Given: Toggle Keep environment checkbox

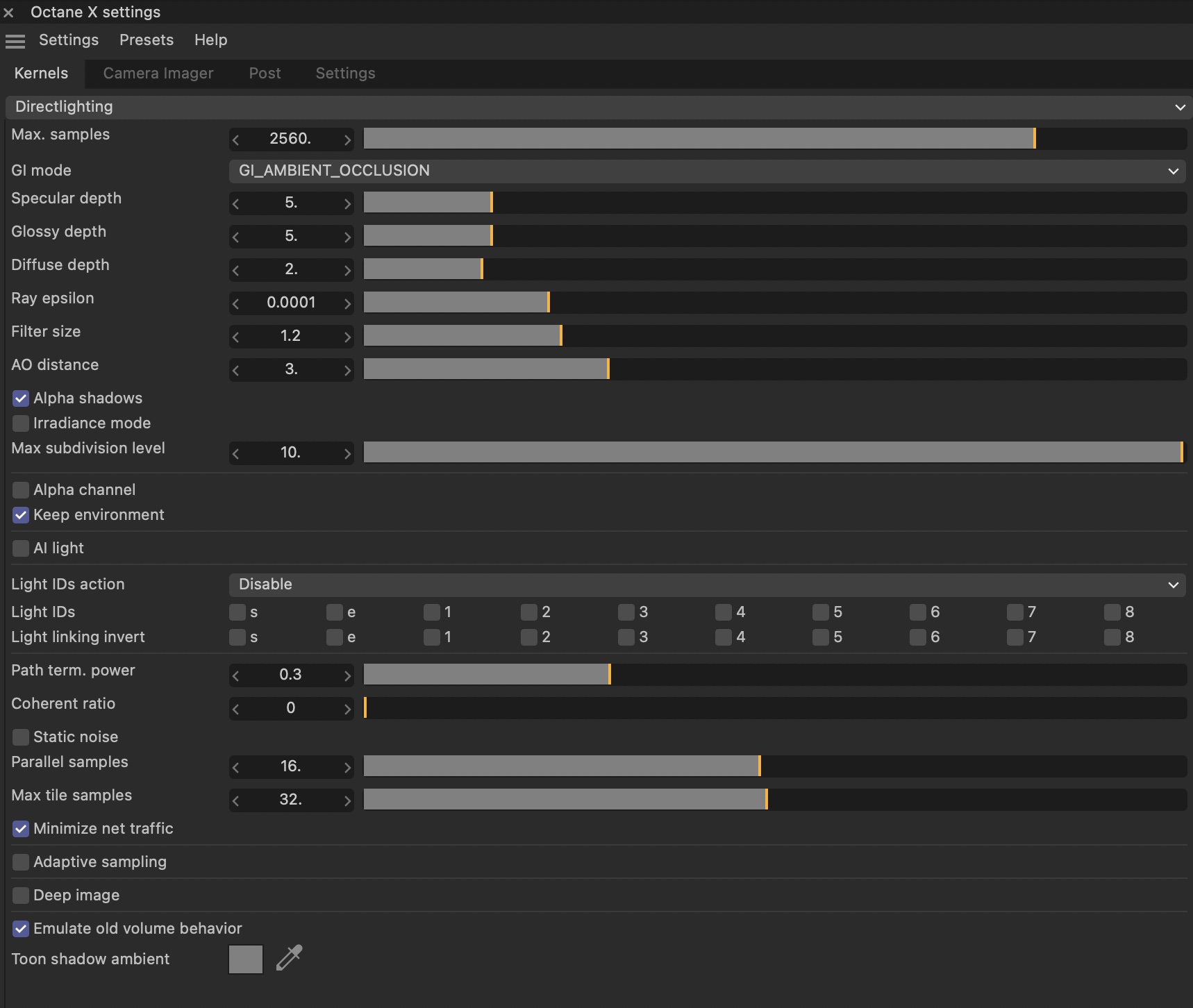Looking at the screenshot, I should (x=21, y=515).
